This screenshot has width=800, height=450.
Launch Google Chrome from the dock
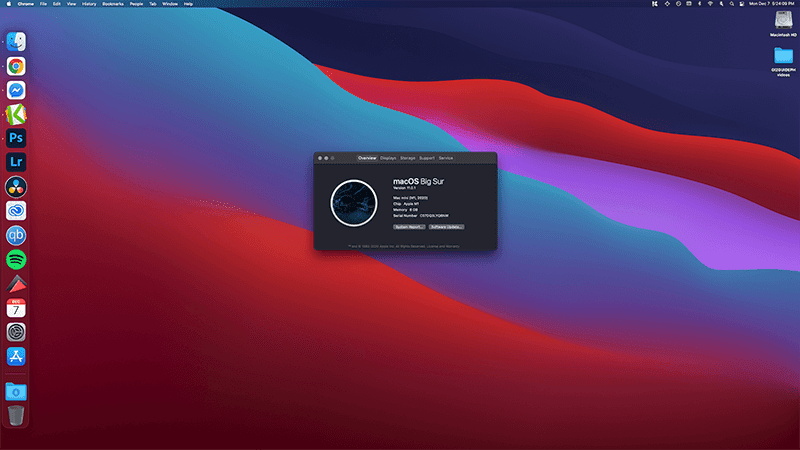coord(16,66)
